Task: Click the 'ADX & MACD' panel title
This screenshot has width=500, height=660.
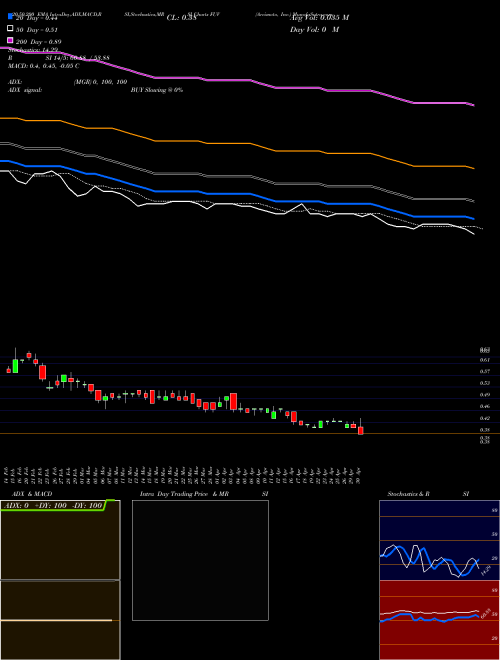Action: click(x=32, y=494)
